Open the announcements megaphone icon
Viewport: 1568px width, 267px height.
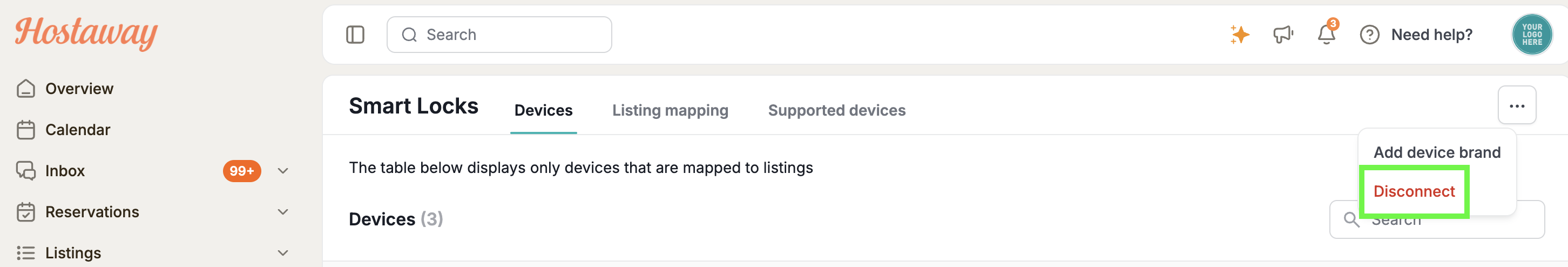coord(1283,35)
